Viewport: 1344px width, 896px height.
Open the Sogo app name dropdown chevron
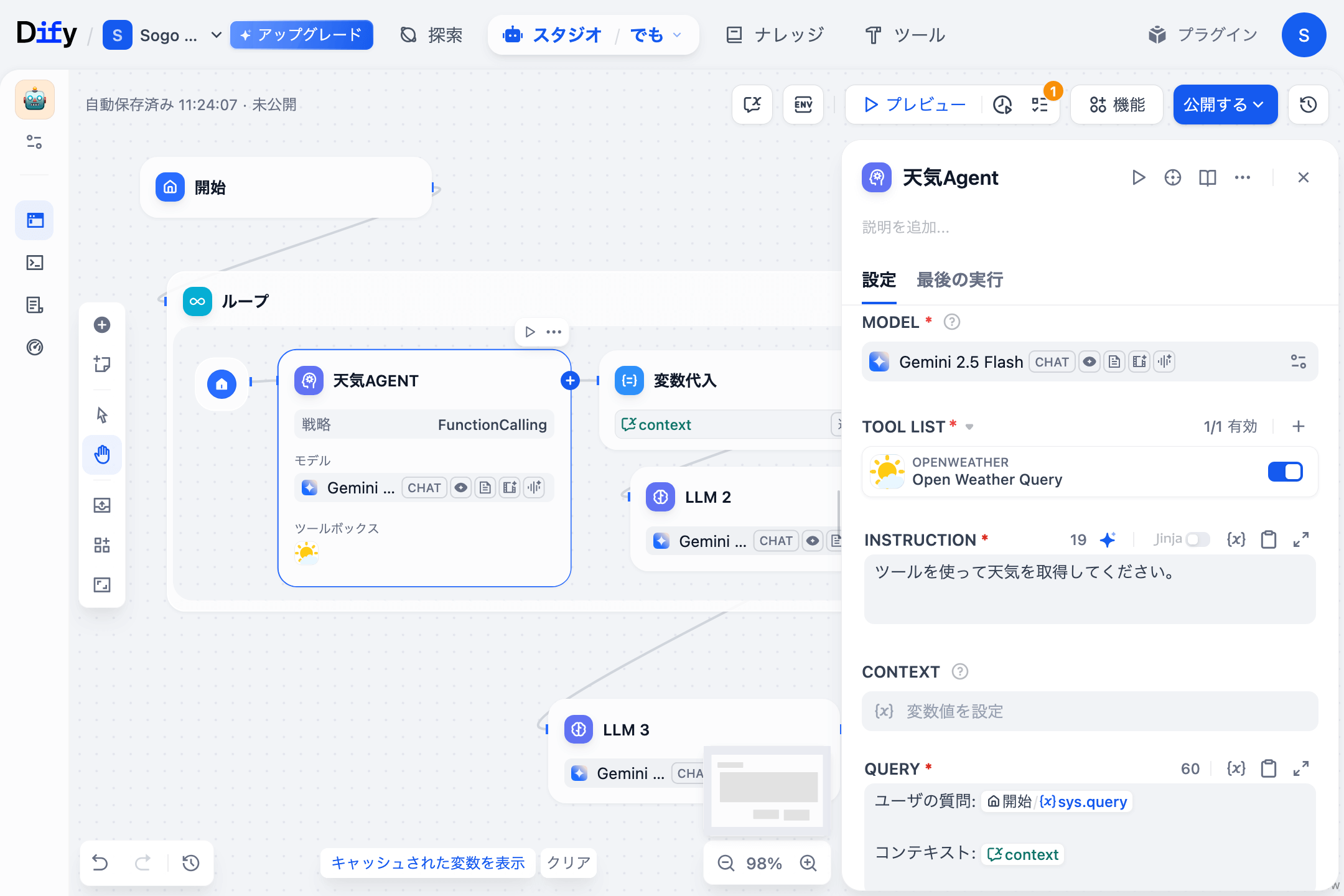point(216,35)
